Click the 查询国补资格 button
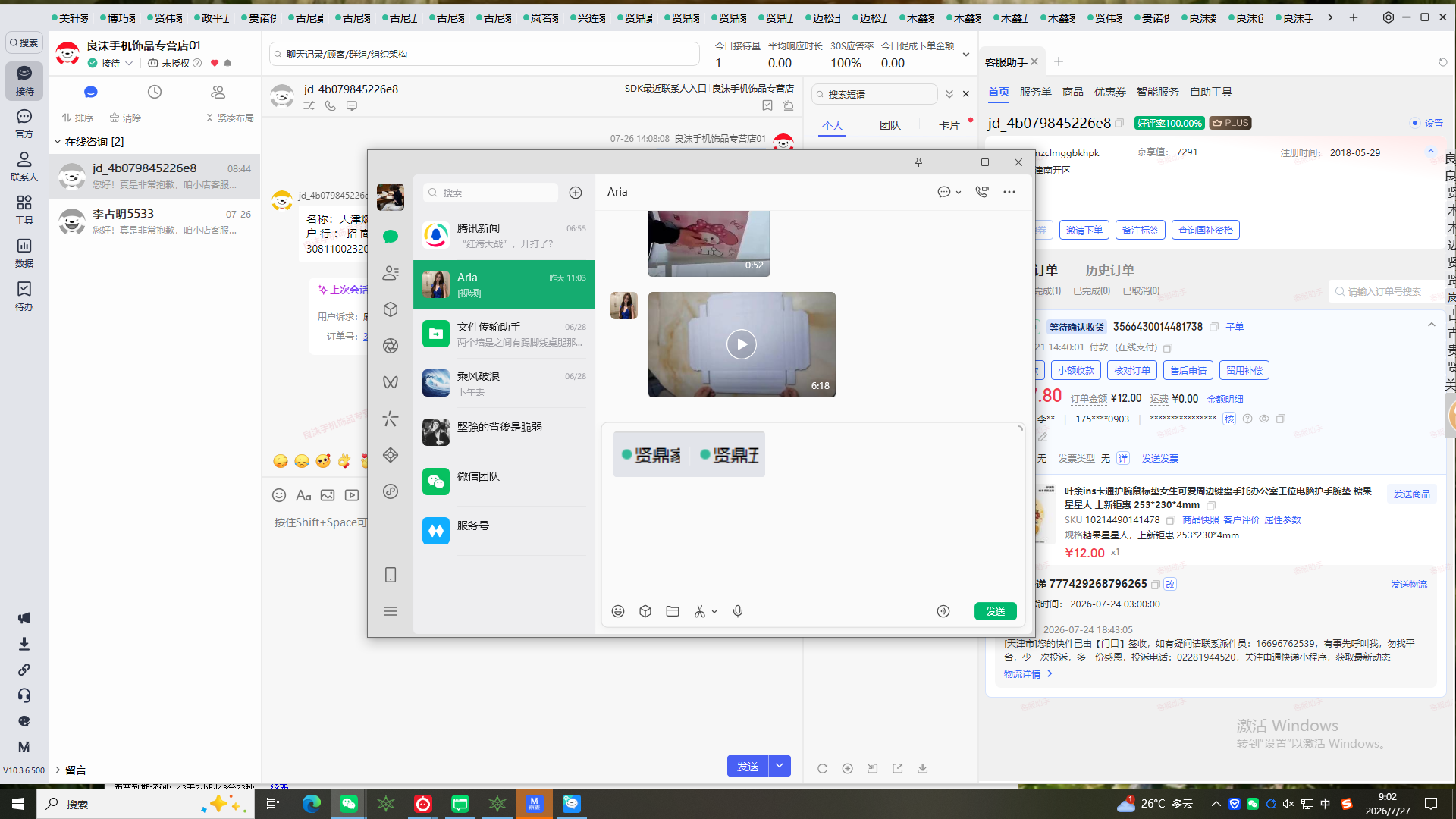This screenshot has width=1456, height=819. pos(1206,230)
